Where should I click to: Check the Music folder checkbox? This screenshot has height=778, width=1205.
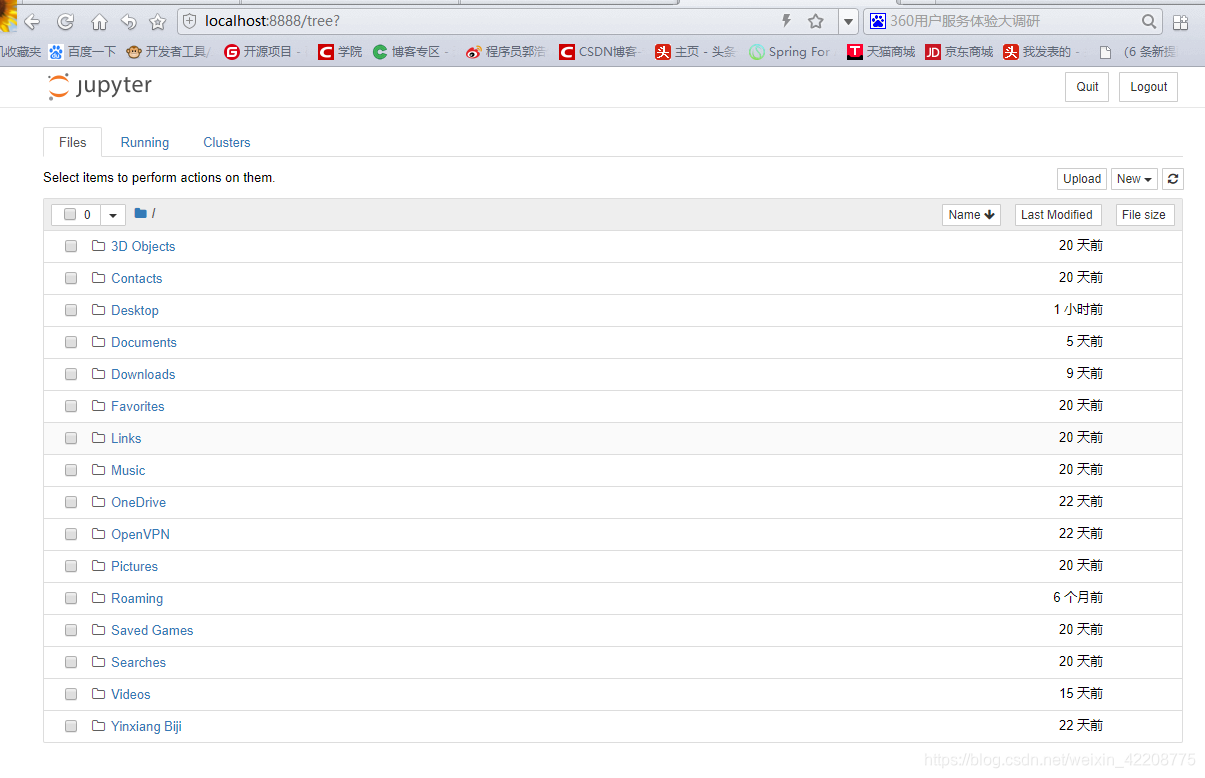click(71, 470)
